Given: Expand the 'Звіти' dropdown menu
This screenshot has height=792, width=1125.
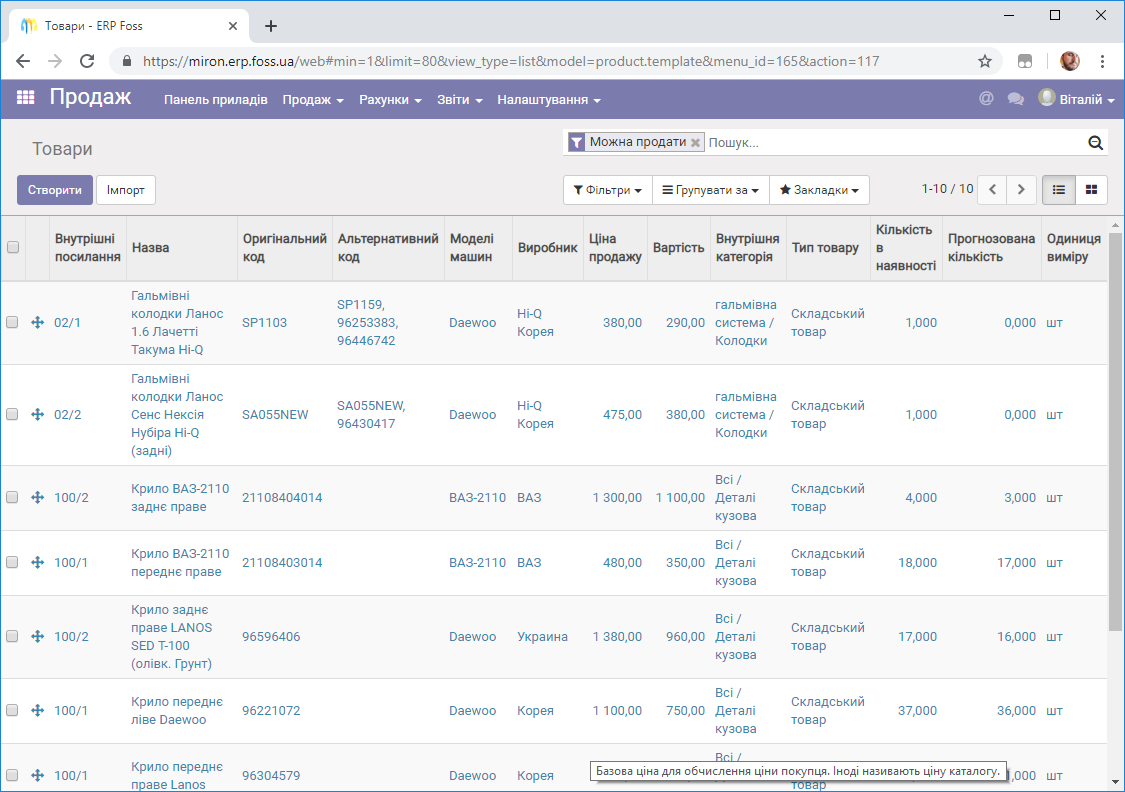Looking at the screenshot, I should (460, 100).
